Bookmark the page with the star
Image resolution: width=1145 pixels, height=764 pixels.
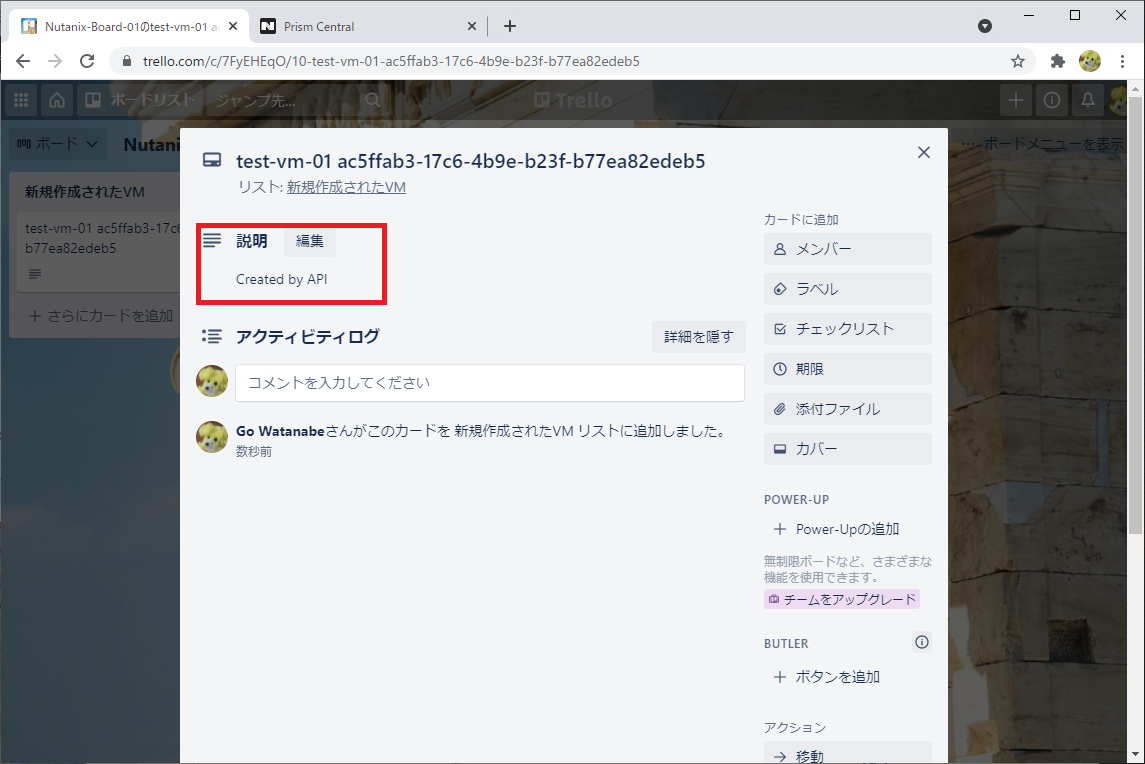[x=1017, y=61]
